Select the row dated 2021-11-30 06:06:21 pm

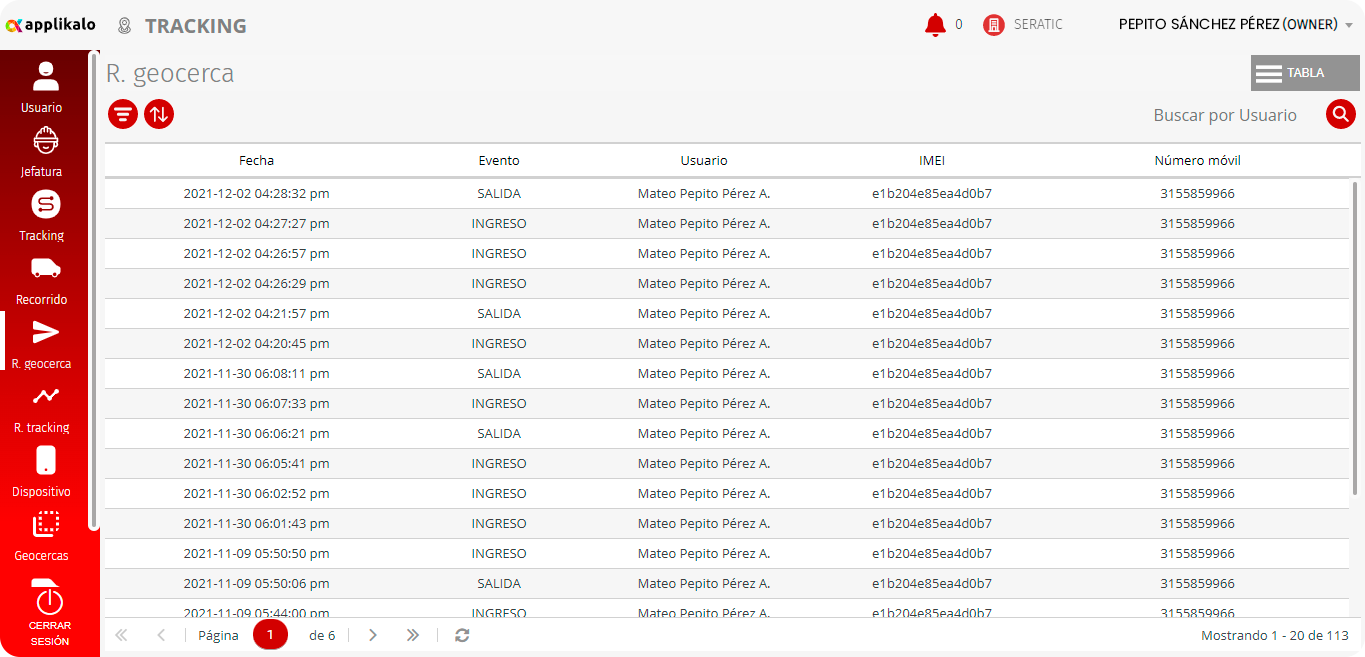727,434
